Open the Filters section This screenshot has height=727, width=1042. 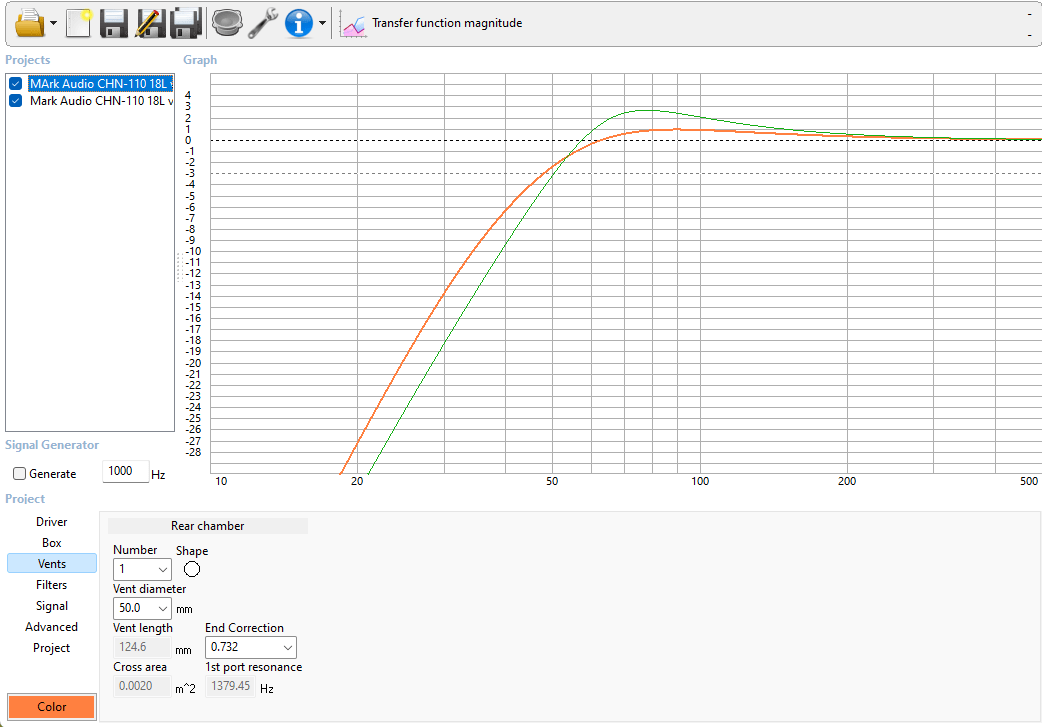pos(52,585)
